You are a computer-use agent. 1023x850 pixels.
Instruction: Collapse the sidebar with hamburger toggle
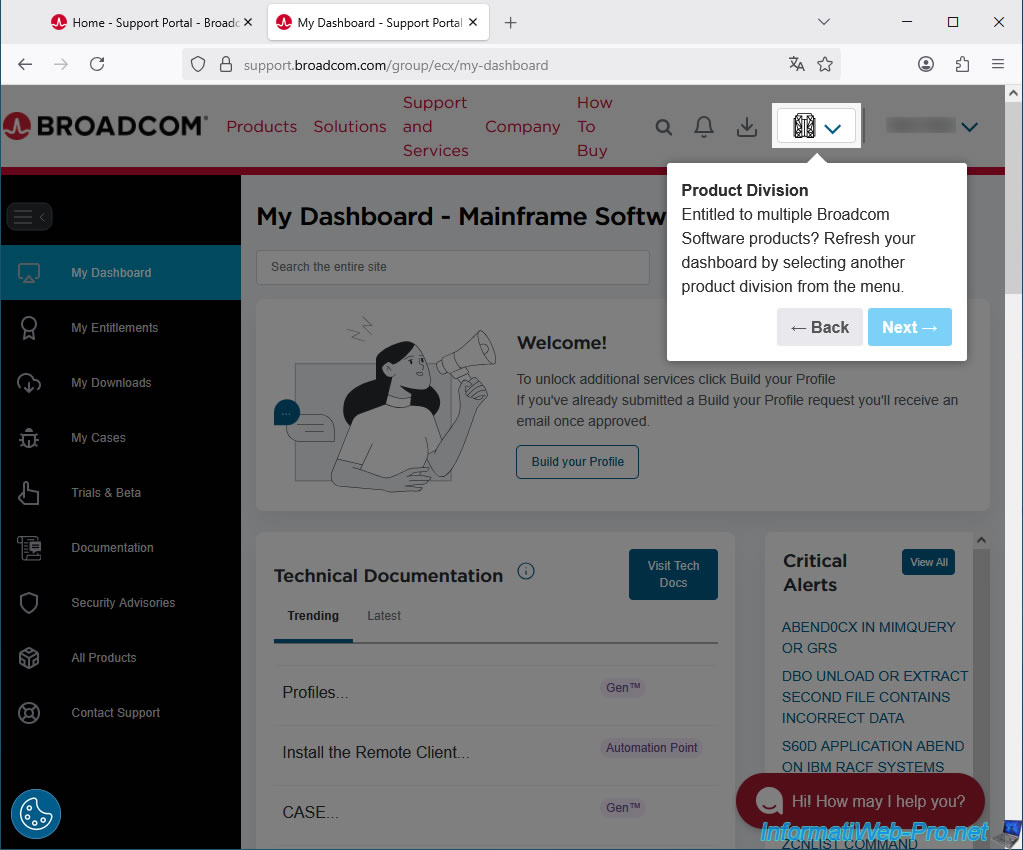tap(28, 216)
